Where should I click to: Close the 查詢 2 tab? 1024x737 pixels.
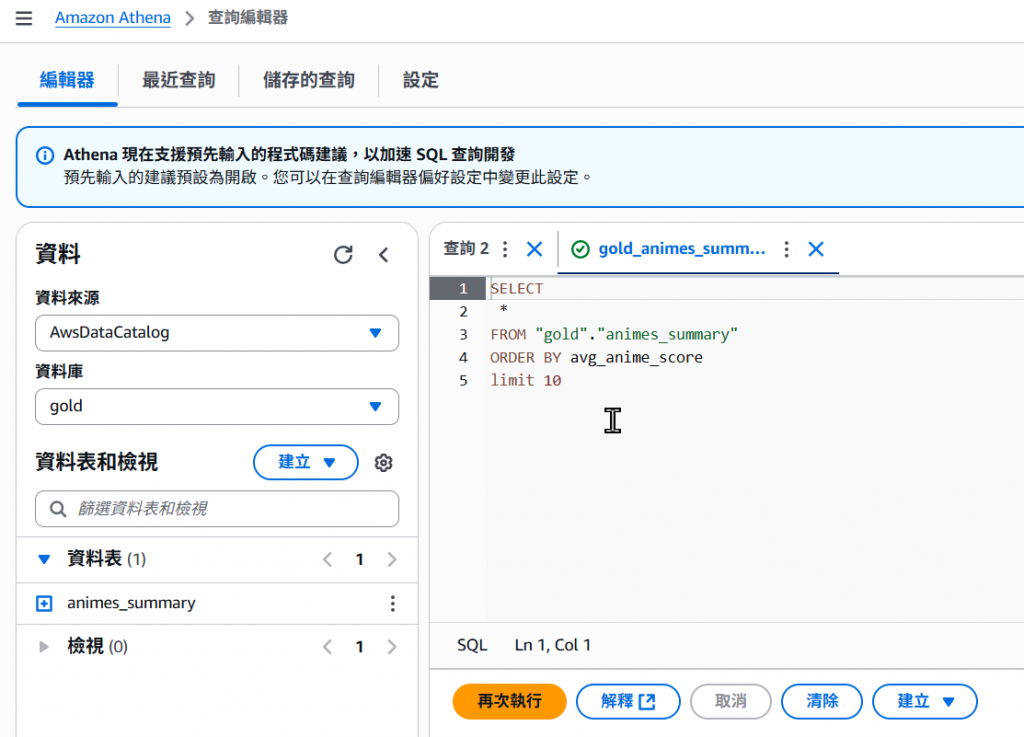coord(534,249)
